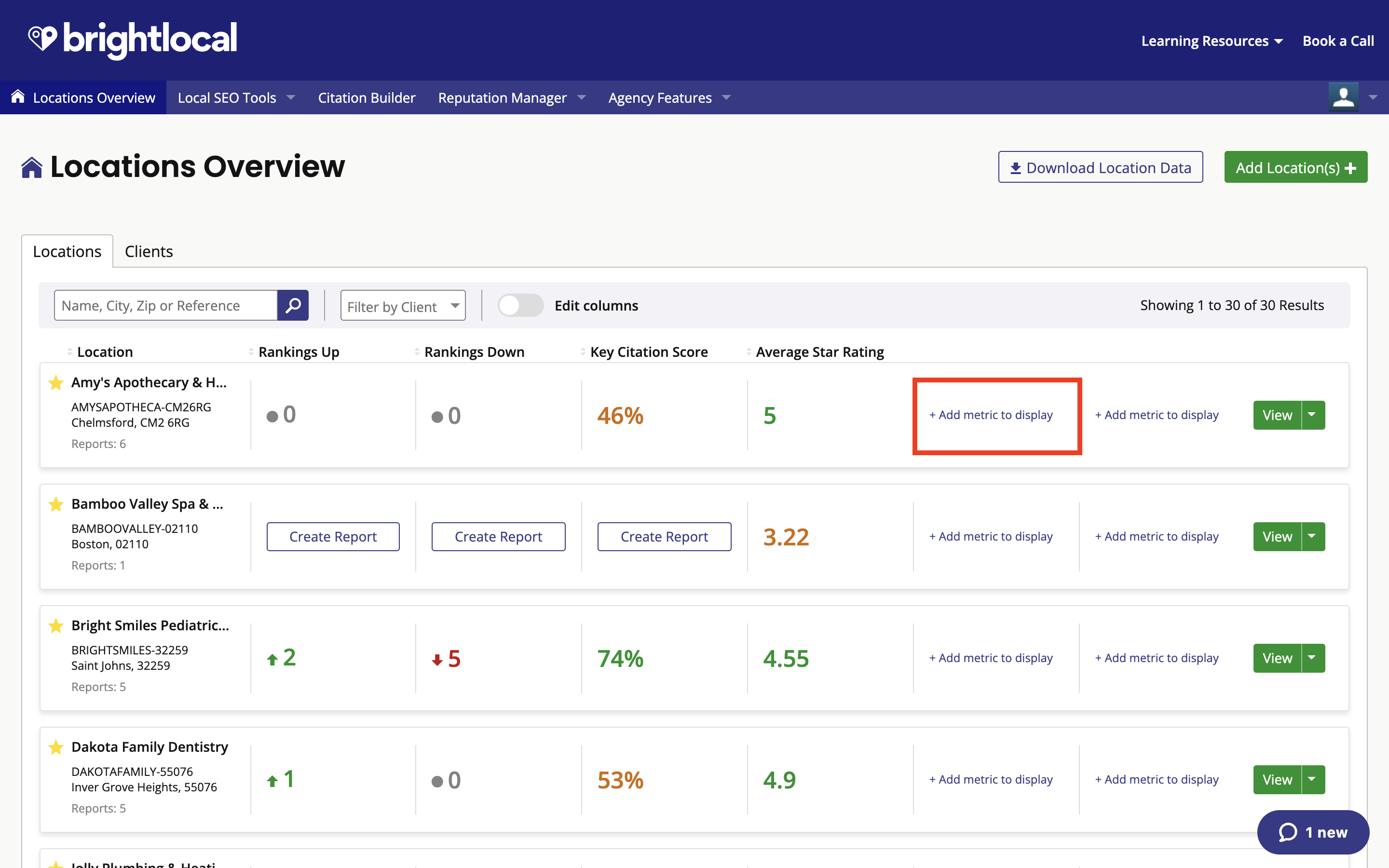Select the Locations tab
The image size is (1389, 868).
(67, 251)
